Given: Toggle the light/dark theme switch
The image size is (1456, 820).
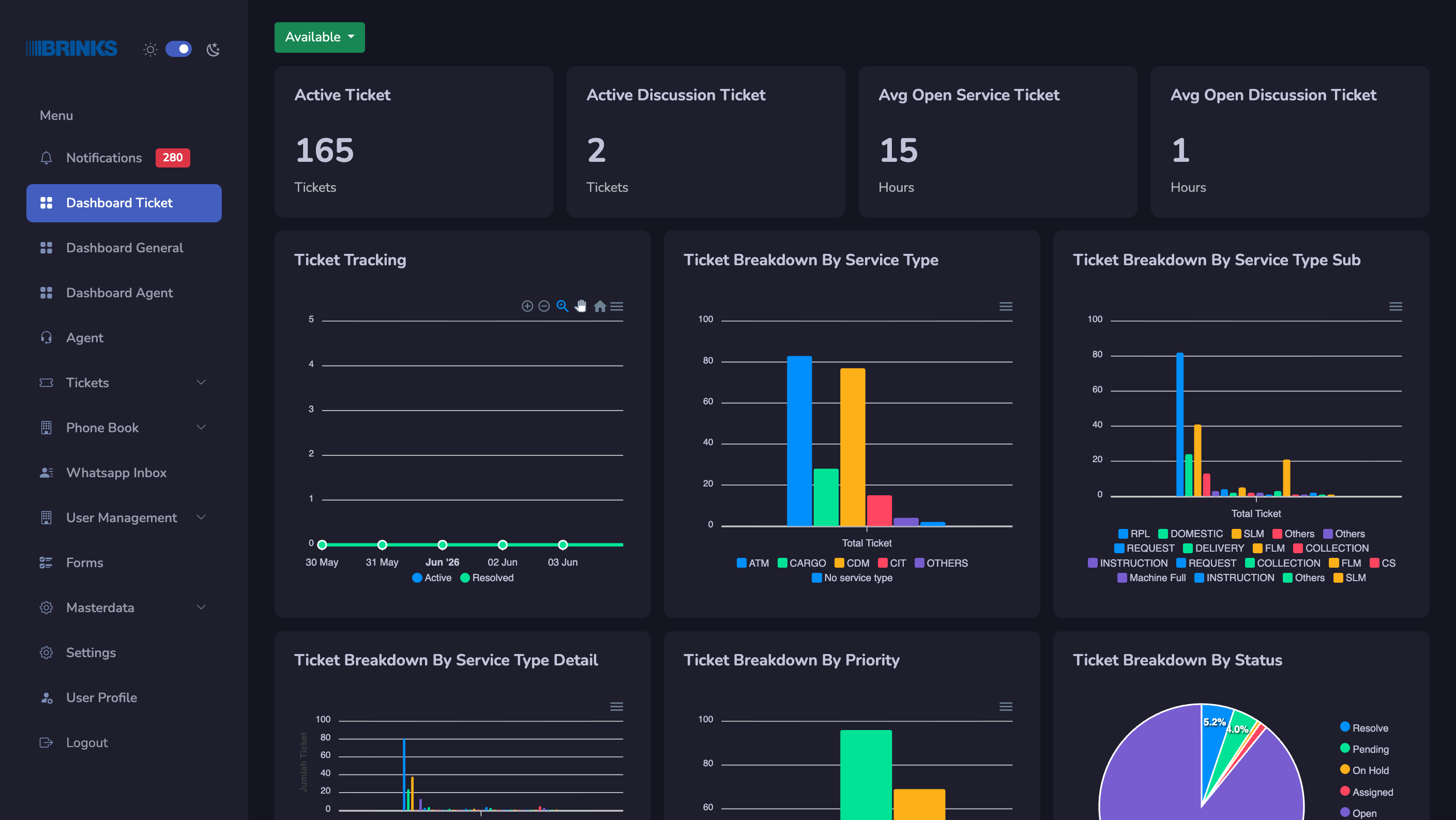Looking at the screenshot, I should (x=178, y=49).
